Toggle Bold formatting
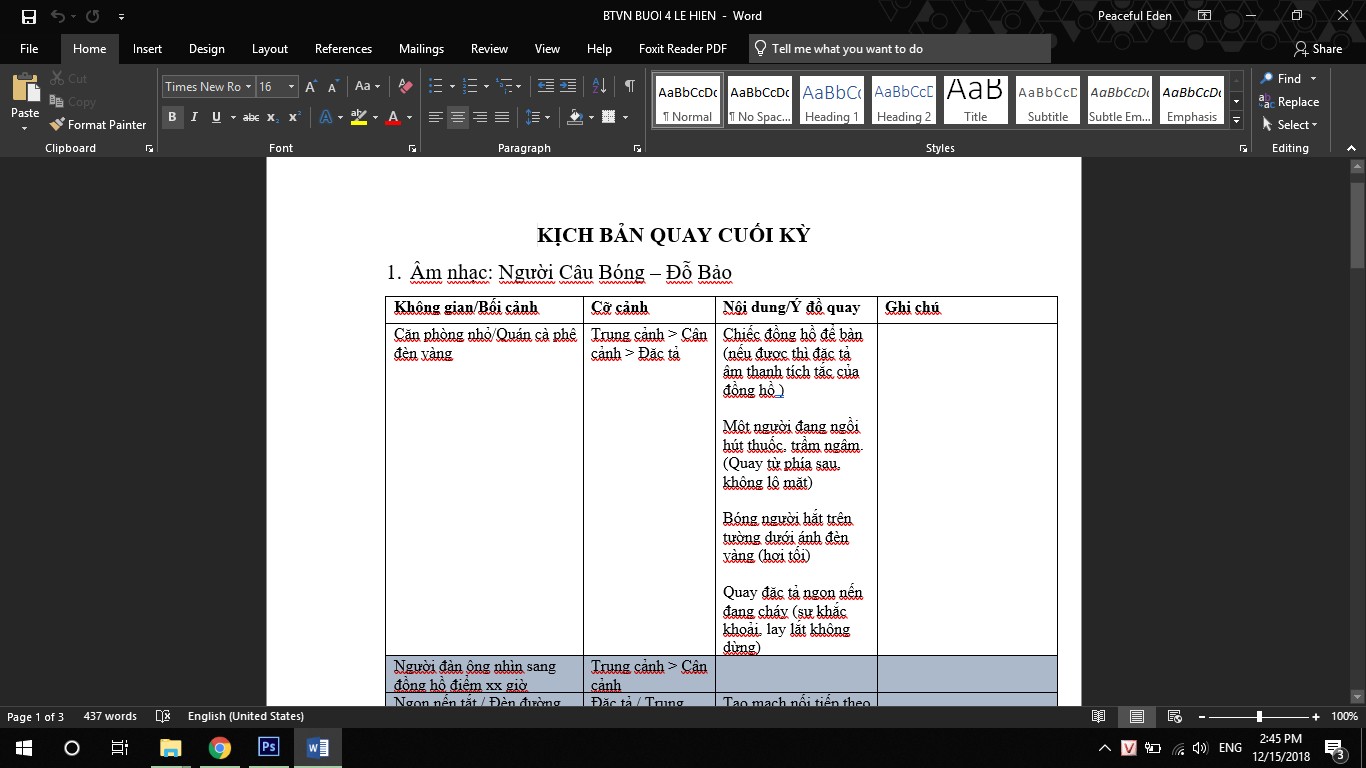 point(172,117)
